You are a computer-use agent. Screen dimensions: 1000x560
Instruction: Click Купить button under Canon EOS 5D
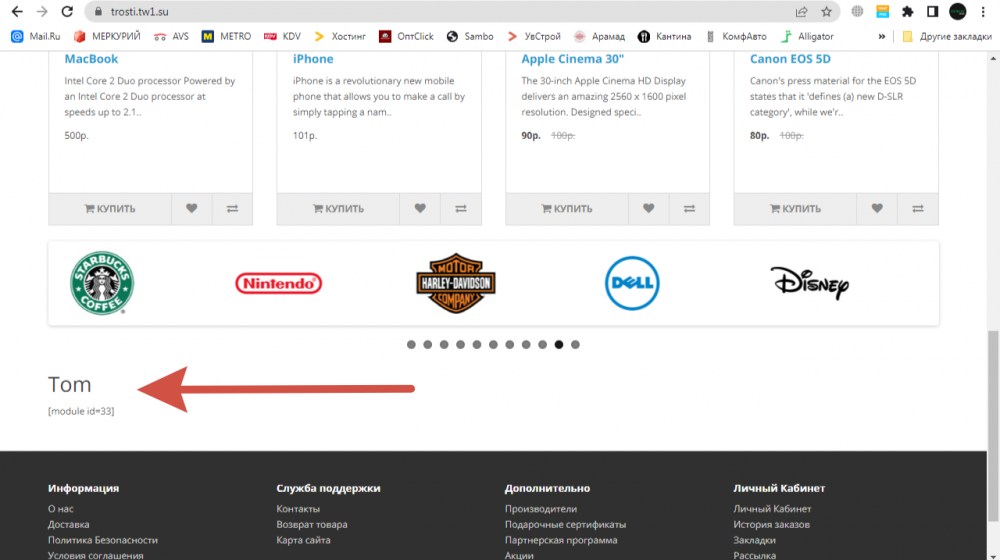795,209
